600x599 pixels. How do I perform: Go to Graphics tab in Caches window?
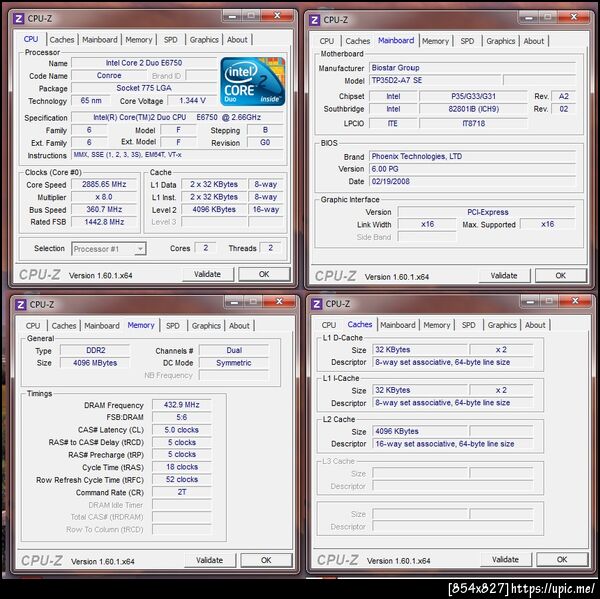click(x=502, y=325)
